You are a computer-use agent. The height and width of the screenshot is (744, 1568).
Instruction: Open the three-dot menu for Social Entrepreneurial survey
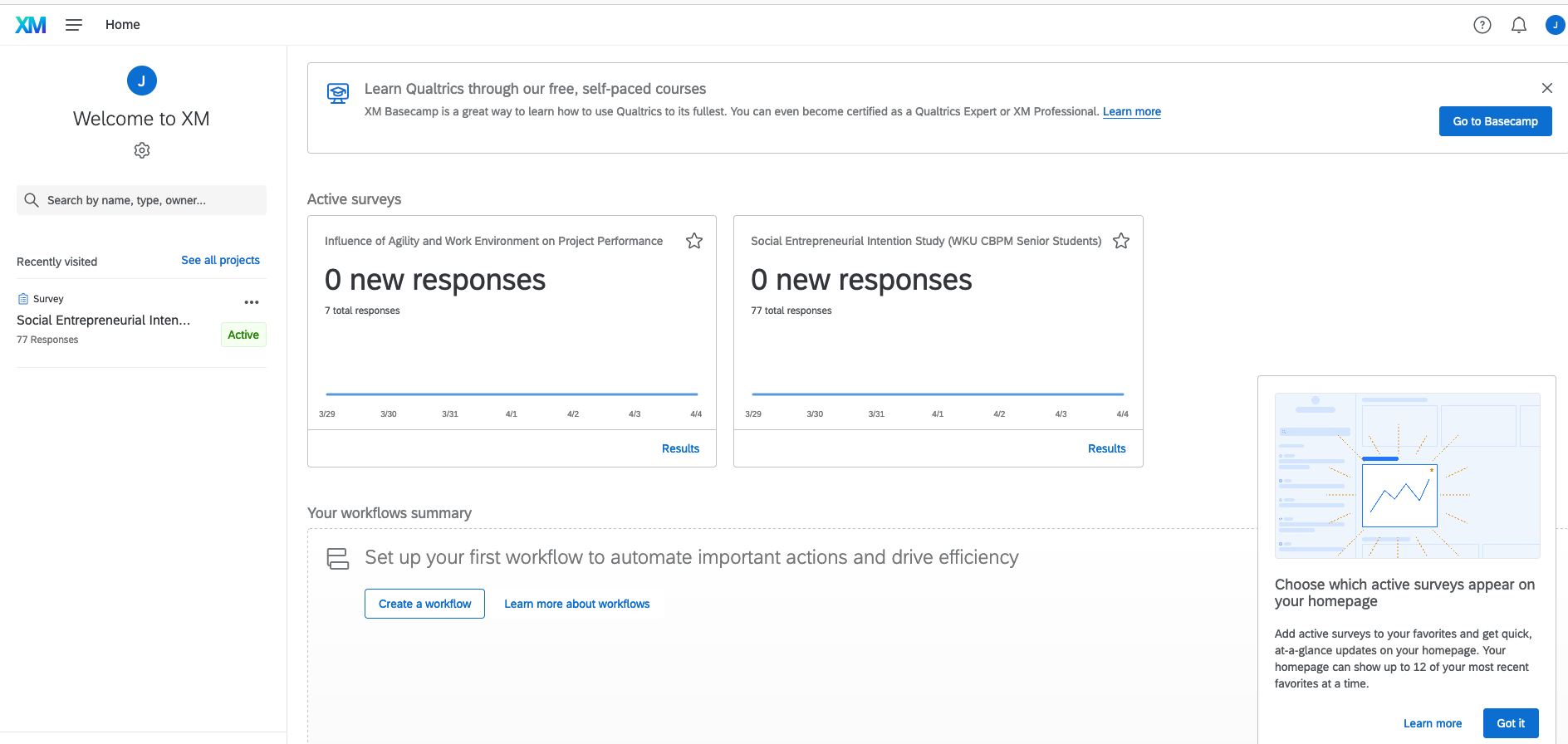coord(252,302)
